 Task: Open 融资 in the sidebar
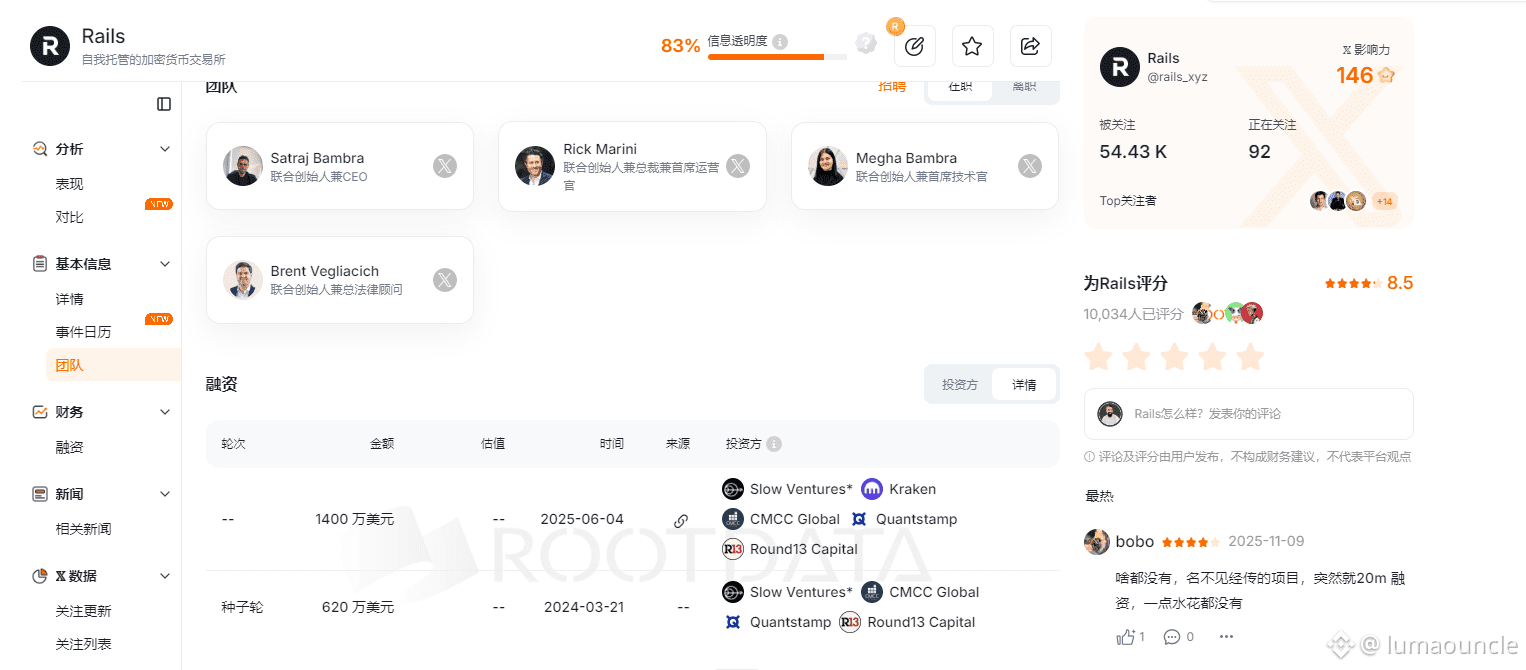pyautogui.click(x=70, y=447)
